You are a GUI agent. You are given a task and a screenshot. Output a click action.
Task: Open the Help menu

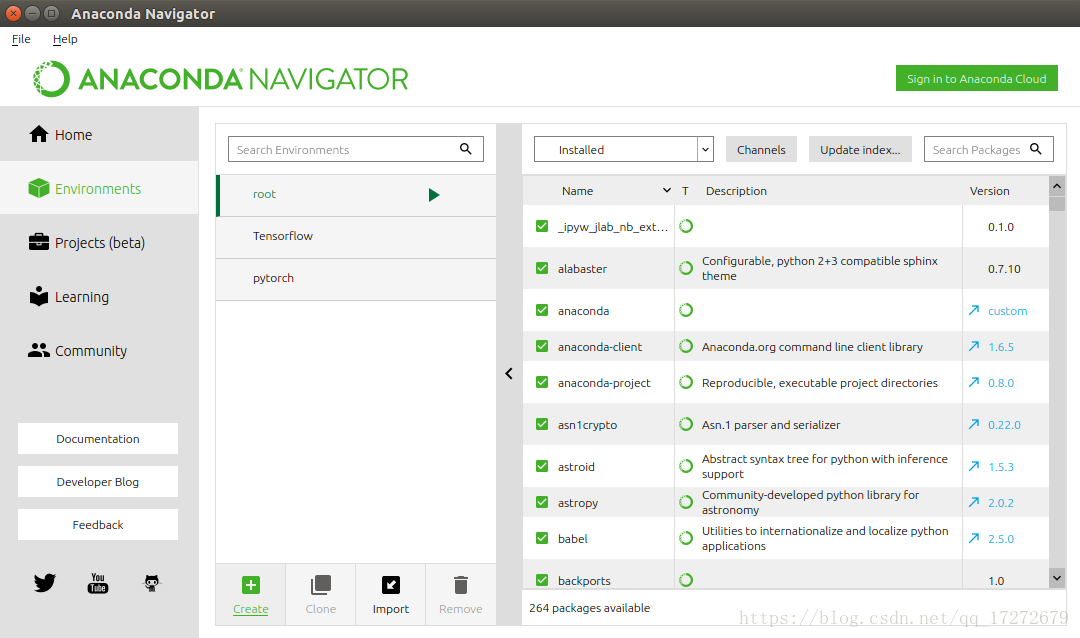point(65,39)
